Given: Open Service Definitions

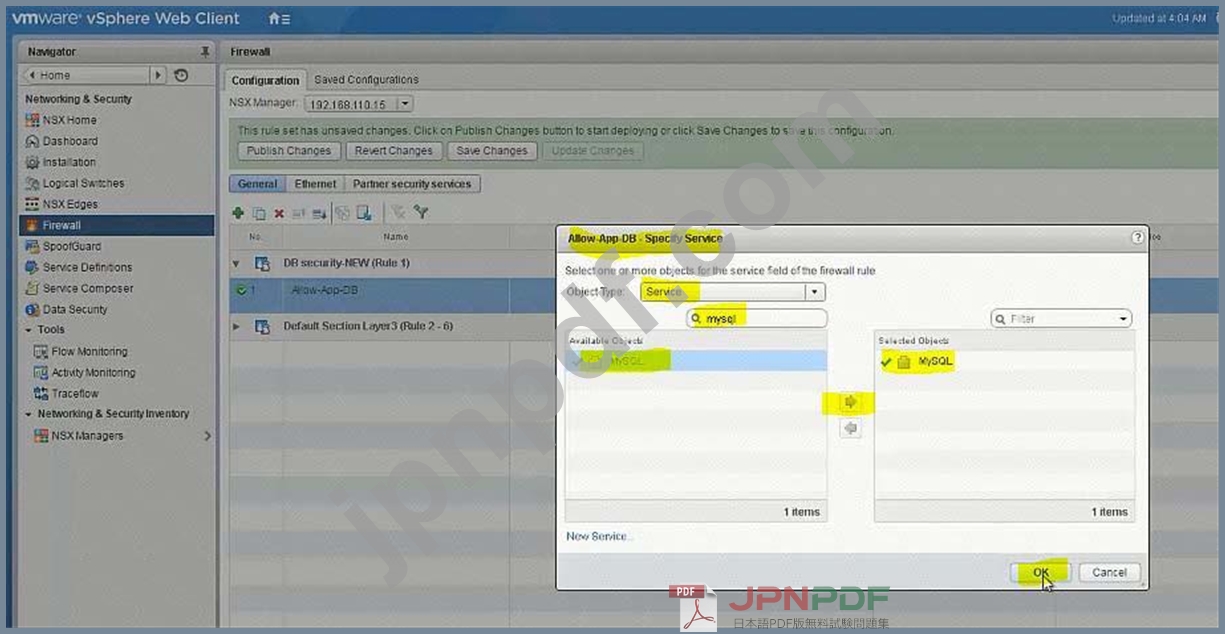Looking at the screenshot, I should click(87, 267).
